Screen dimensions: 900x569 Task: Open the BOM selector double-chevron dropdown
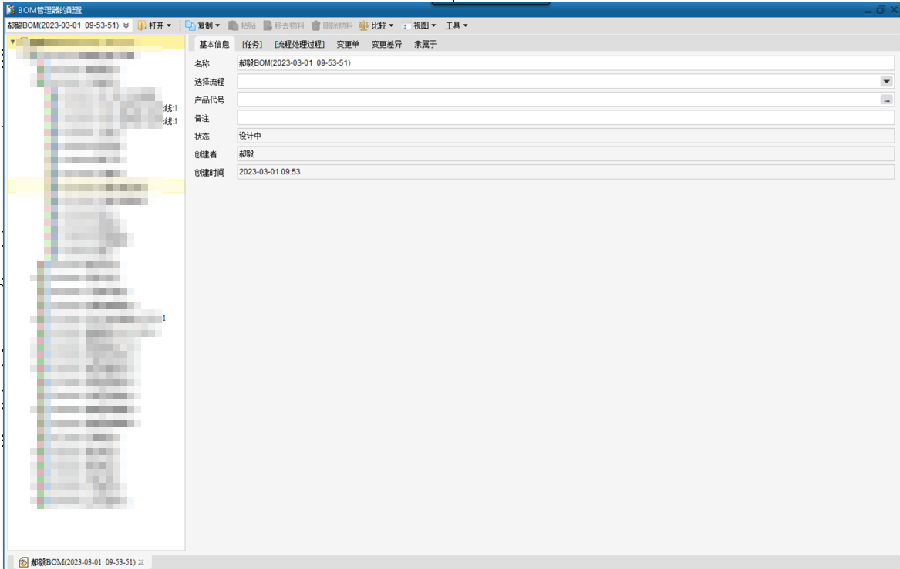[x=126, y=25]
